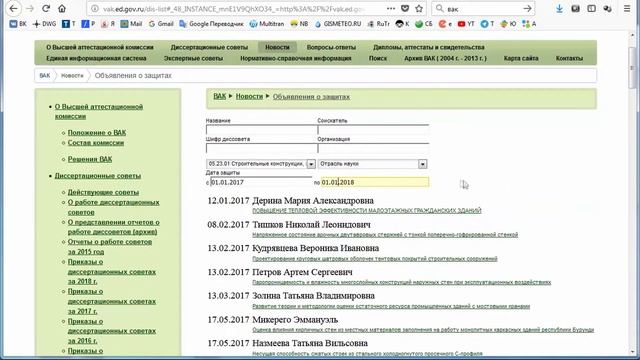Open Единая информационная система menu item
The width and height of the screenshot is (640, 360).
coord(96,58)
